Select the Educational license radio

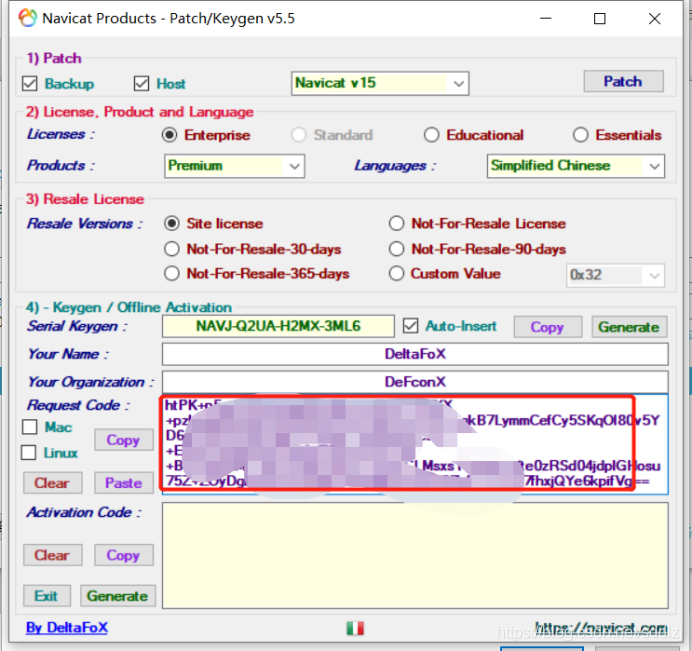click(x=431, y=135)
